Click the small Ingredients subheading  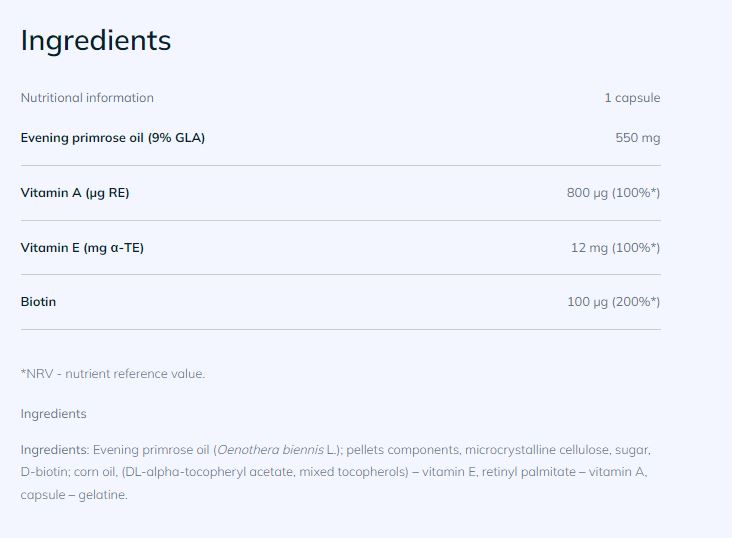pos(53,414)
